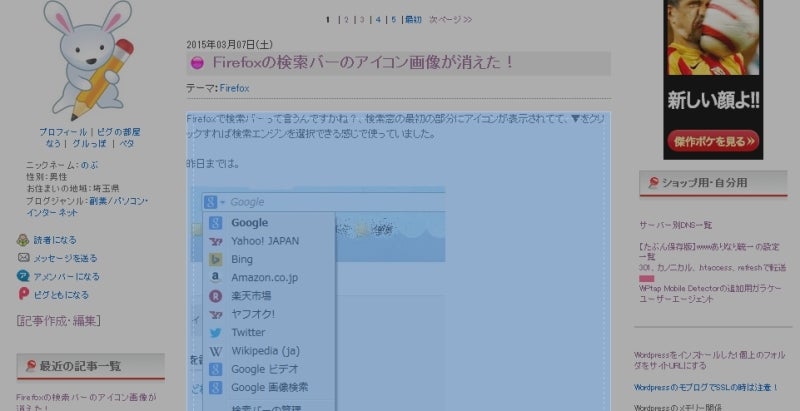The image size is (800, 411).
Task: Click the メッセージを送る link
Action: coord(65,258)
